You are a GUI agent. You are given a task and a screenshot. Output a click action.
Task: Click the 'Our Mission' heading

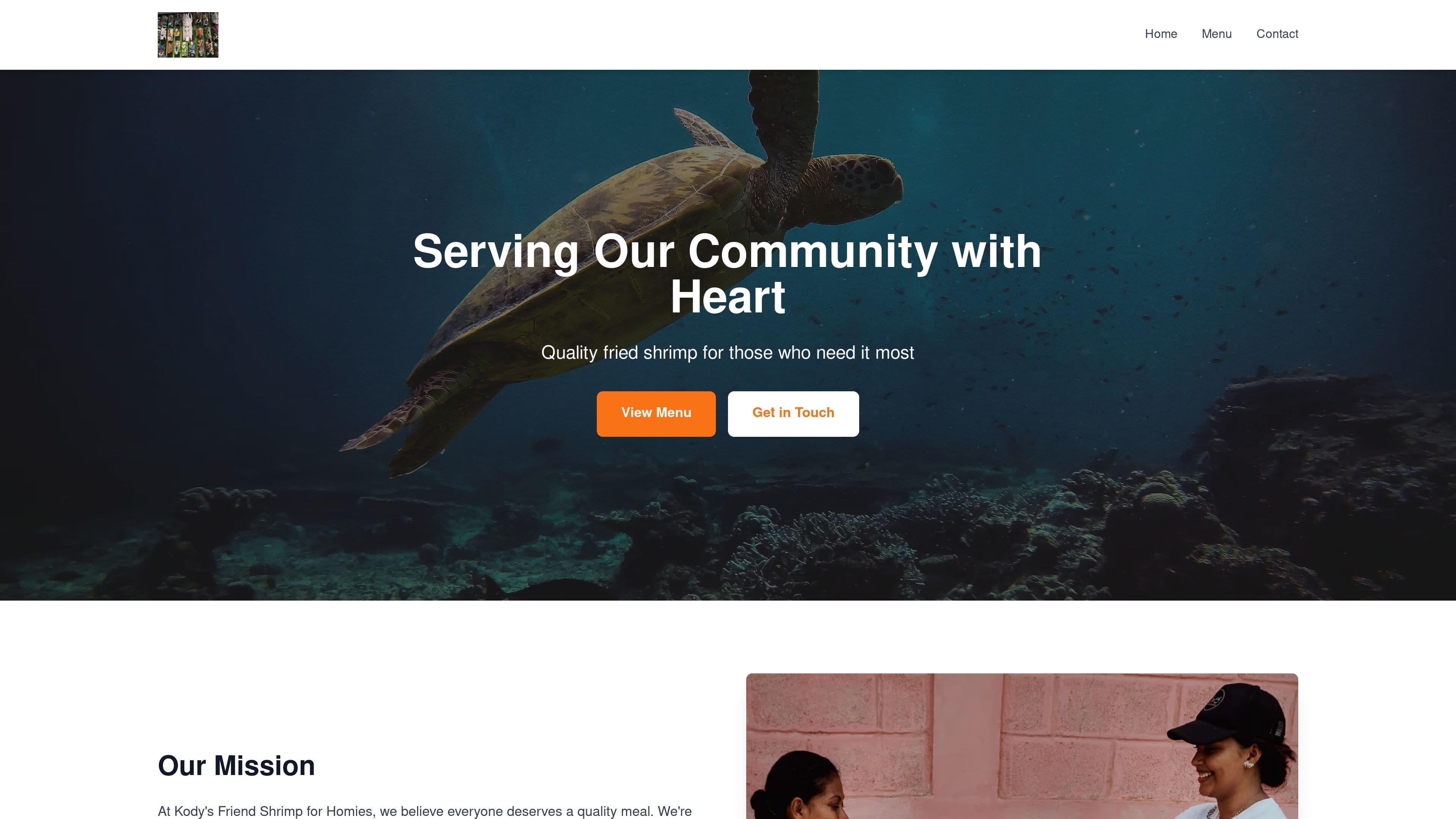coord(236,765)
